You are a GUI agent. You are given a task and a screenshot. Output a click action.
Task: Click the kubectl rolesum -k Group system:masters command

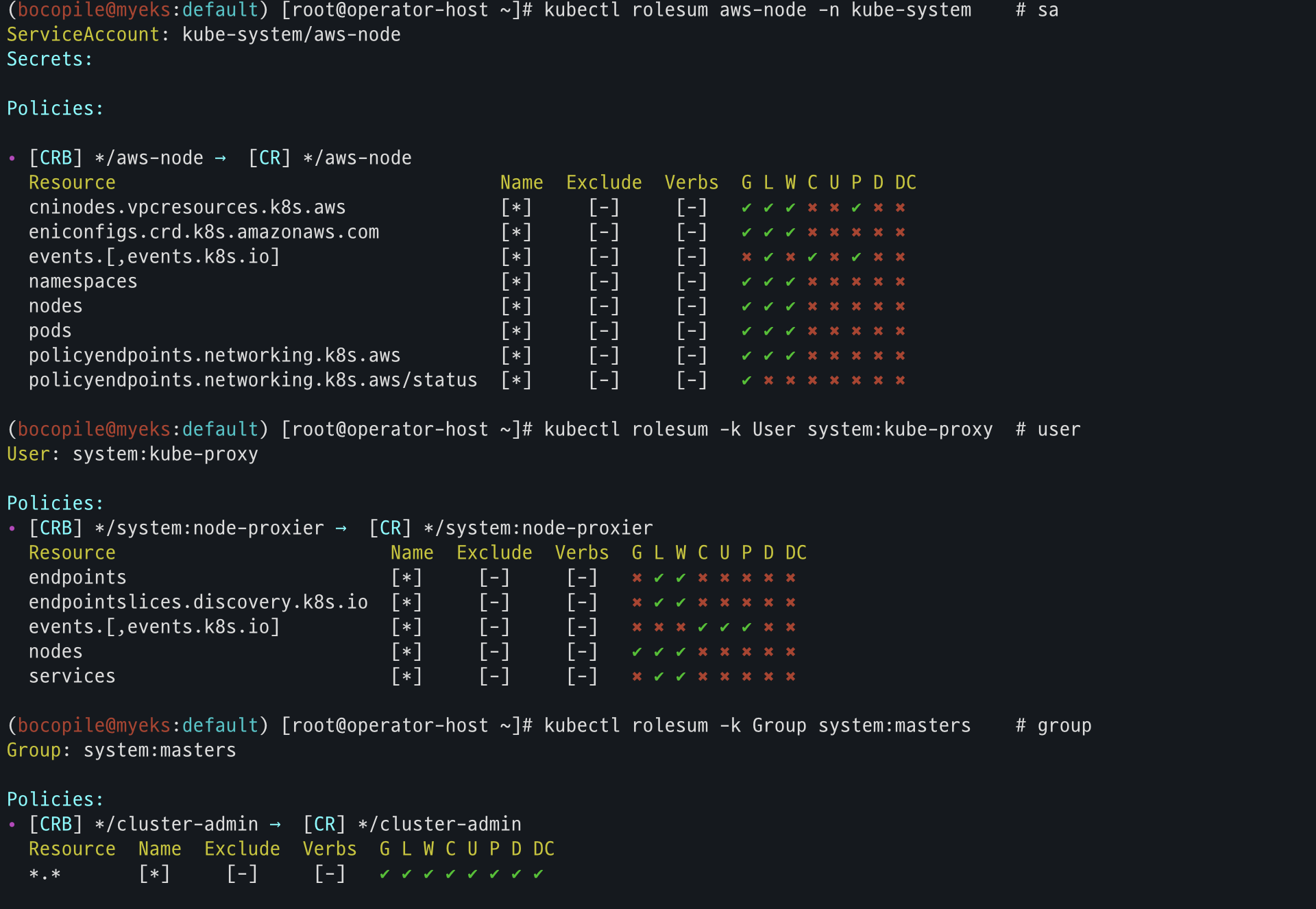757,726
